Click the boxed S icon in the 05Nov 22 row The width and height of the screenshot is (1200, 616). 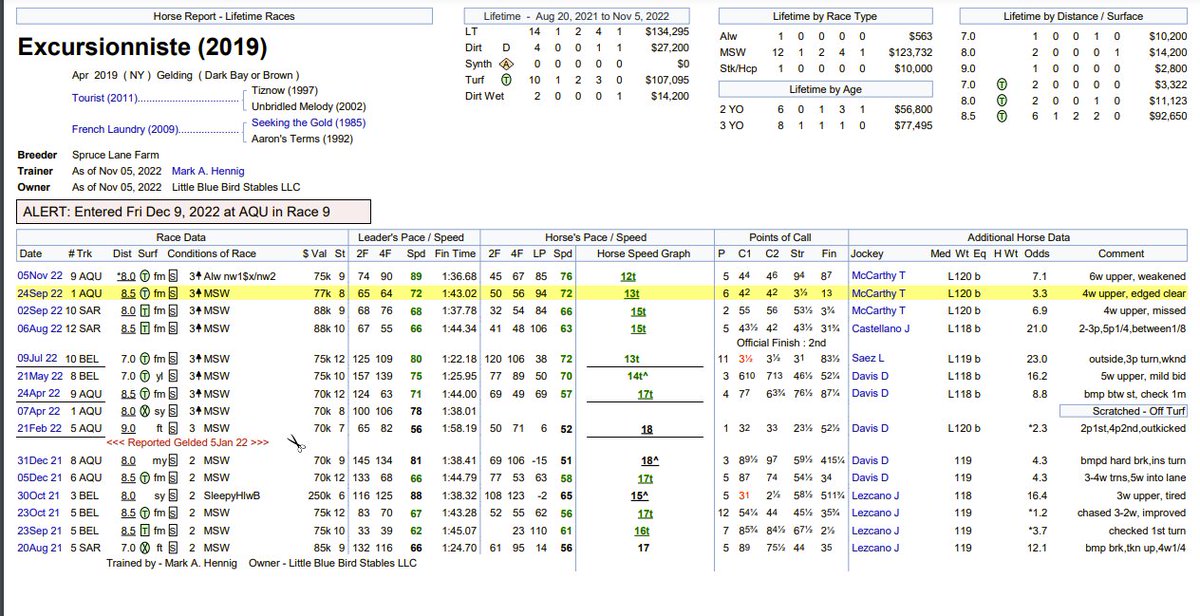tap(172, 275)
